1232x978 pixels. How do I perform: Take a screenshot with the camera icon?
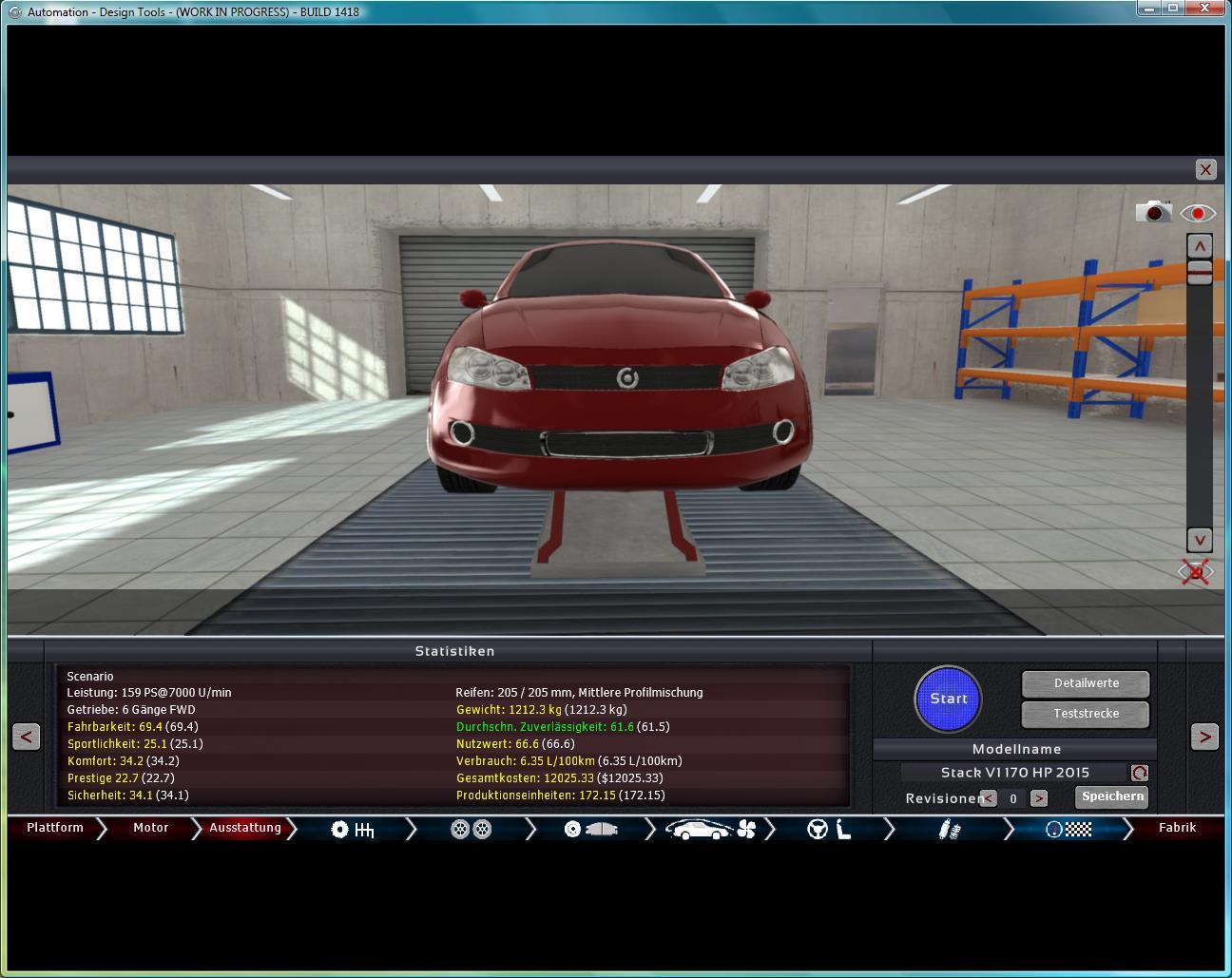click(1153, 212)
